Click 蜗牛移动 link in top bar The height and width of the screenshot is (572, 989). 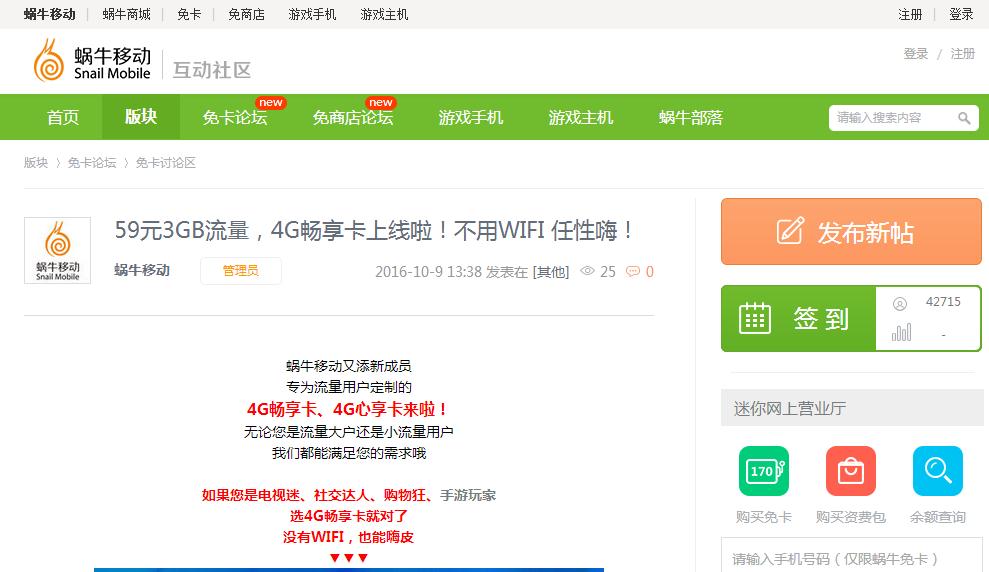point(50,14)
